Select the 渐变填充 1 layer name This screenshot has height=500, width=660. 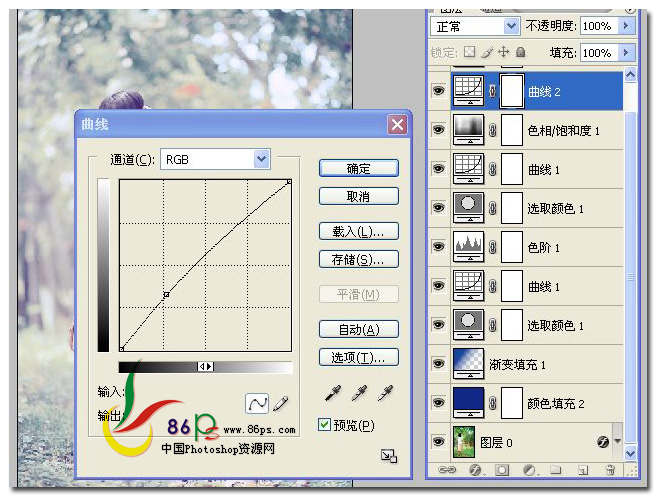click(x=517, y=364)
